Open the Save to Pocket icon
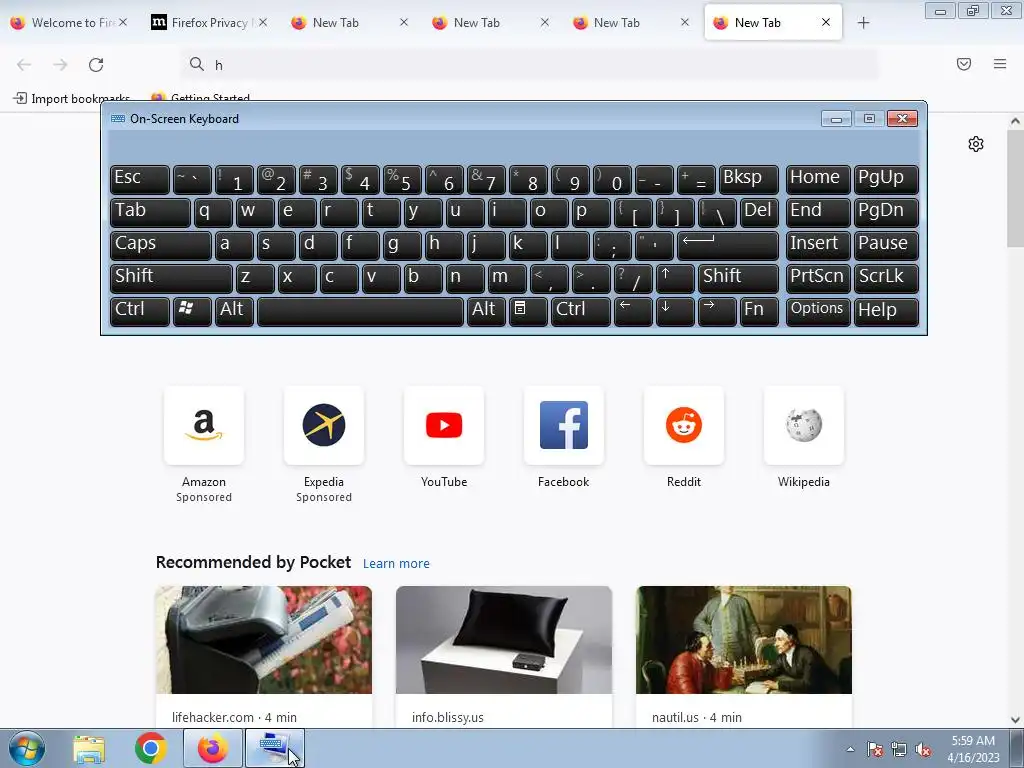 (x=964, y=64)
